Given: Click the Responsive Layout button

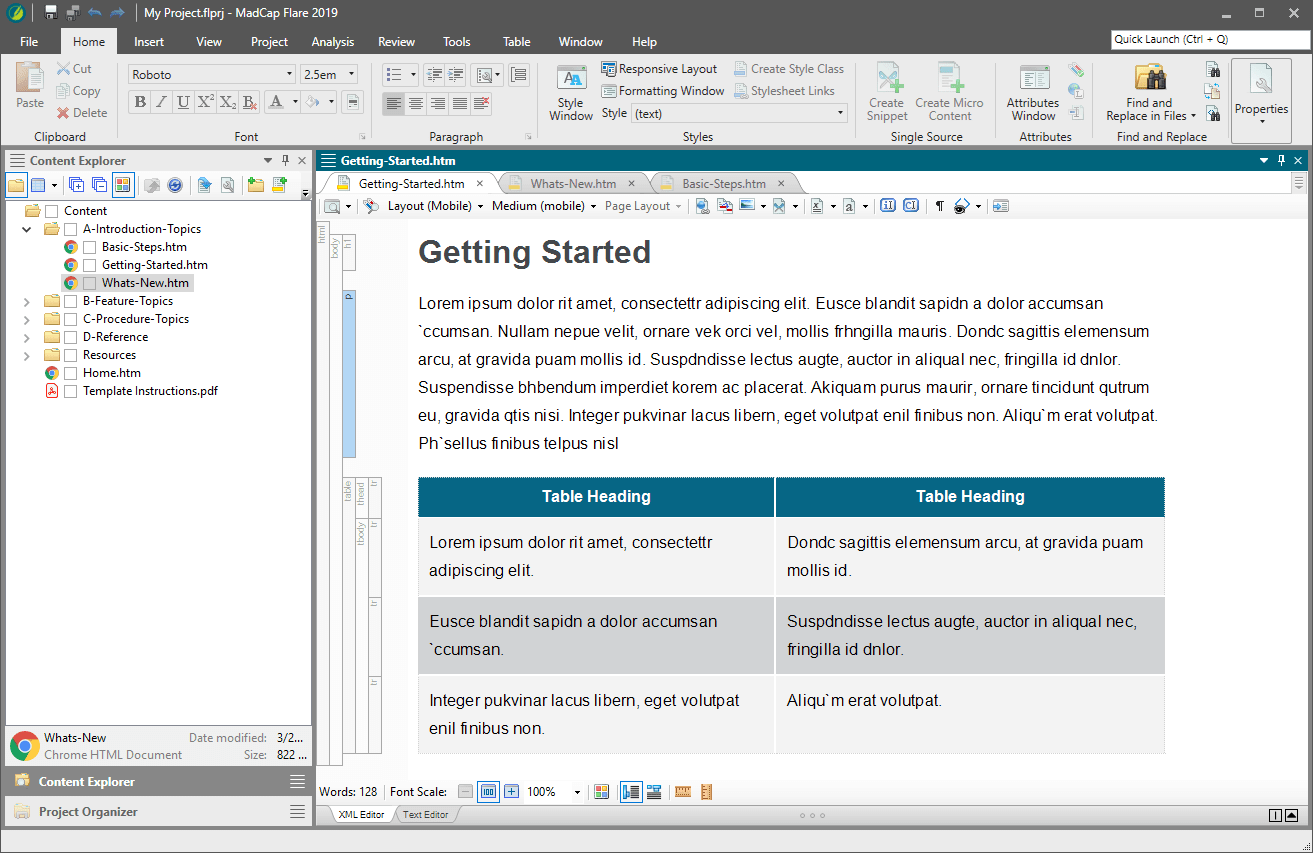Looking at the screenshot, I should click(x=659, y=69).
